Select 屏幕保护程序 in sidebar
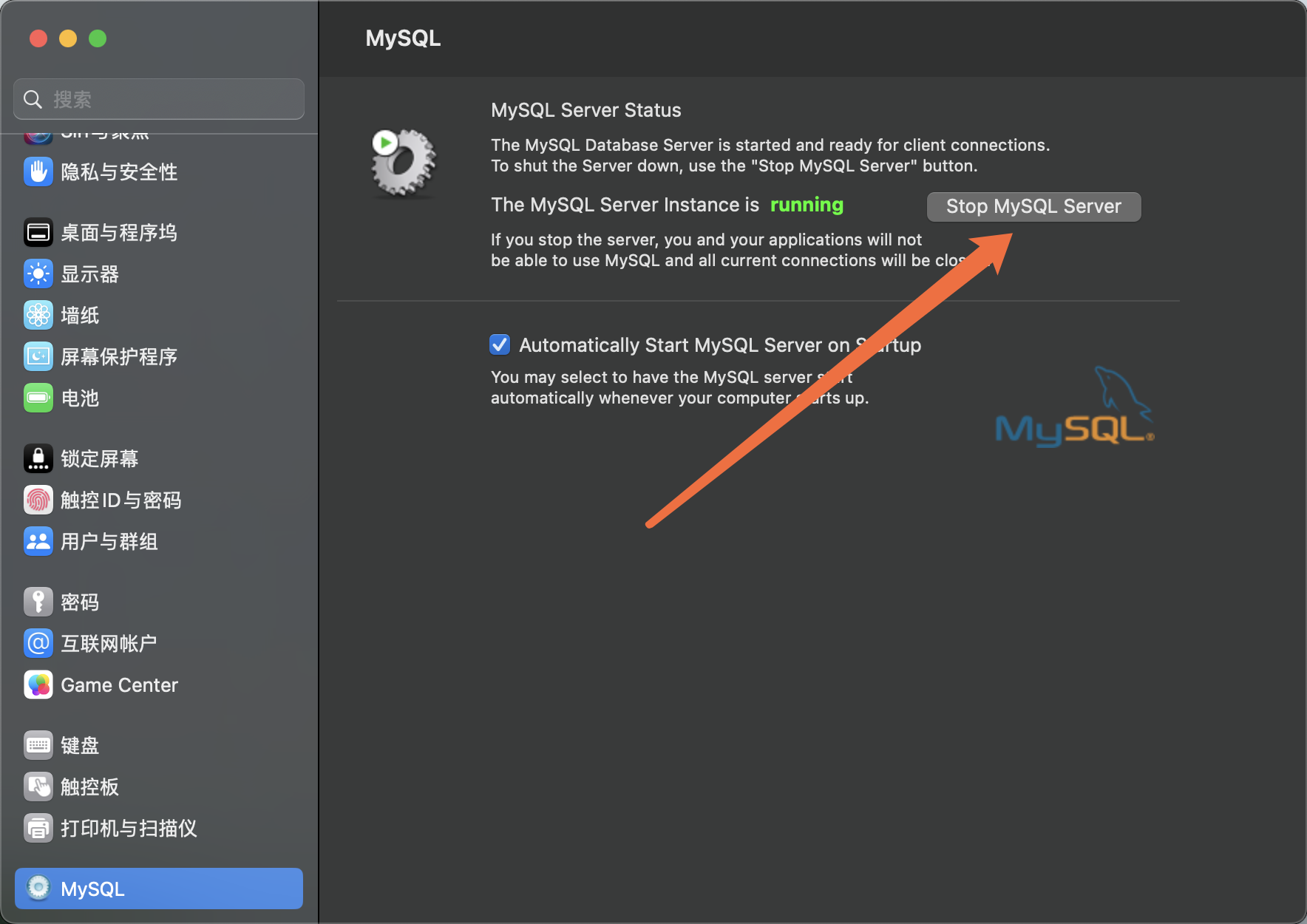Image resolution: width=1307 pixels, height=924 pixels. (119, 357)
